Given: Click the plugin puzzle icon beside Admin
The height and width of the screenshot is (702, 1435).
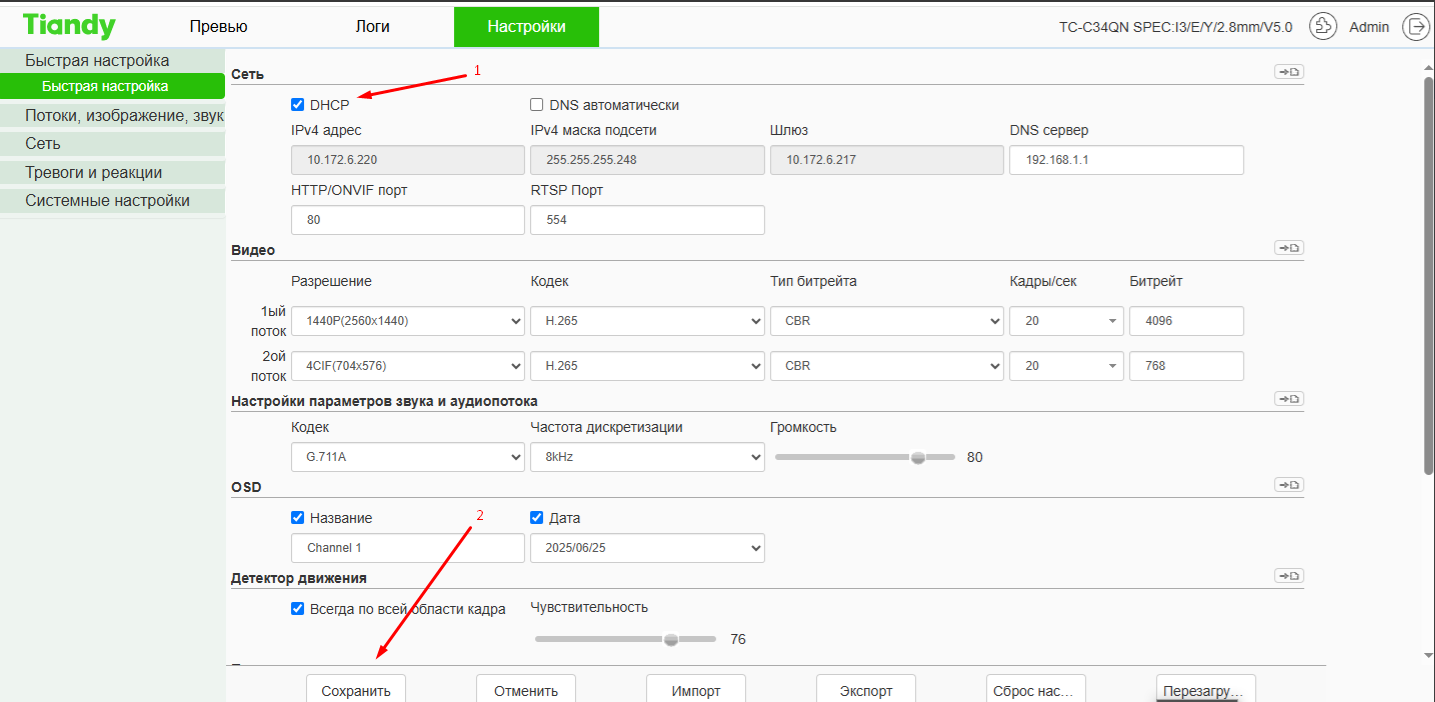Looking at the screenshot, I should coord(1323,27).
